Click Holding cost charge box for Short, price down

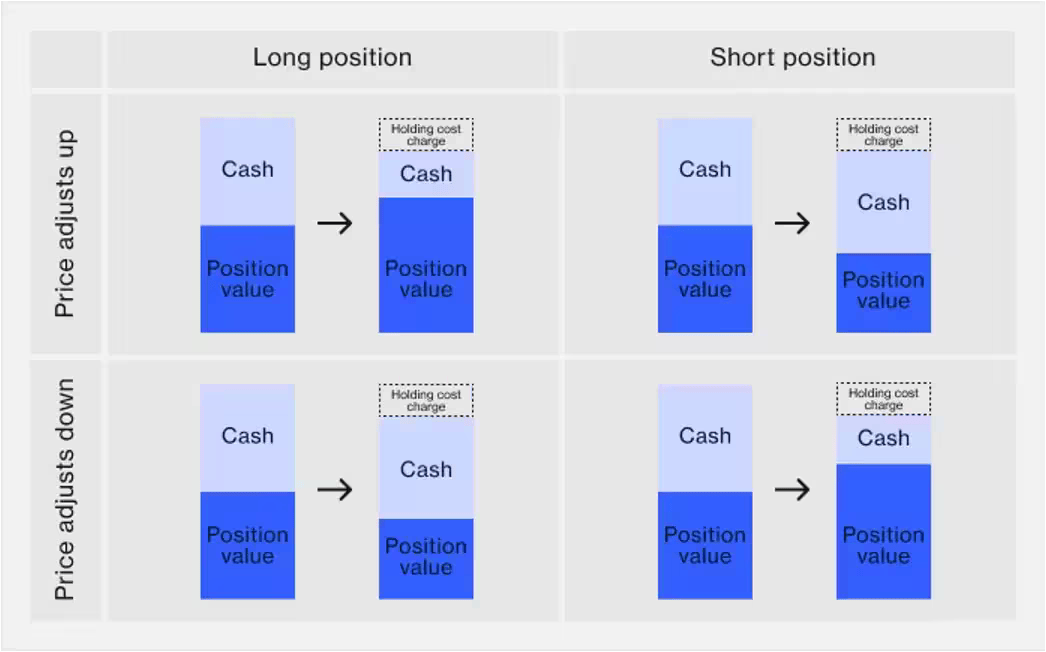tap(883, 399)
